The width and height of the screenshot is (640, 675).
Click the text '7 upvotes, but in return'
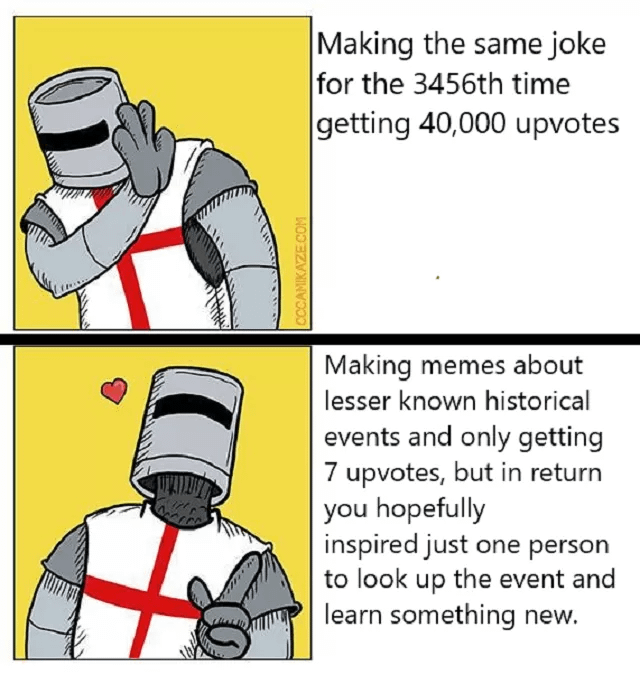tap(463, 472)
